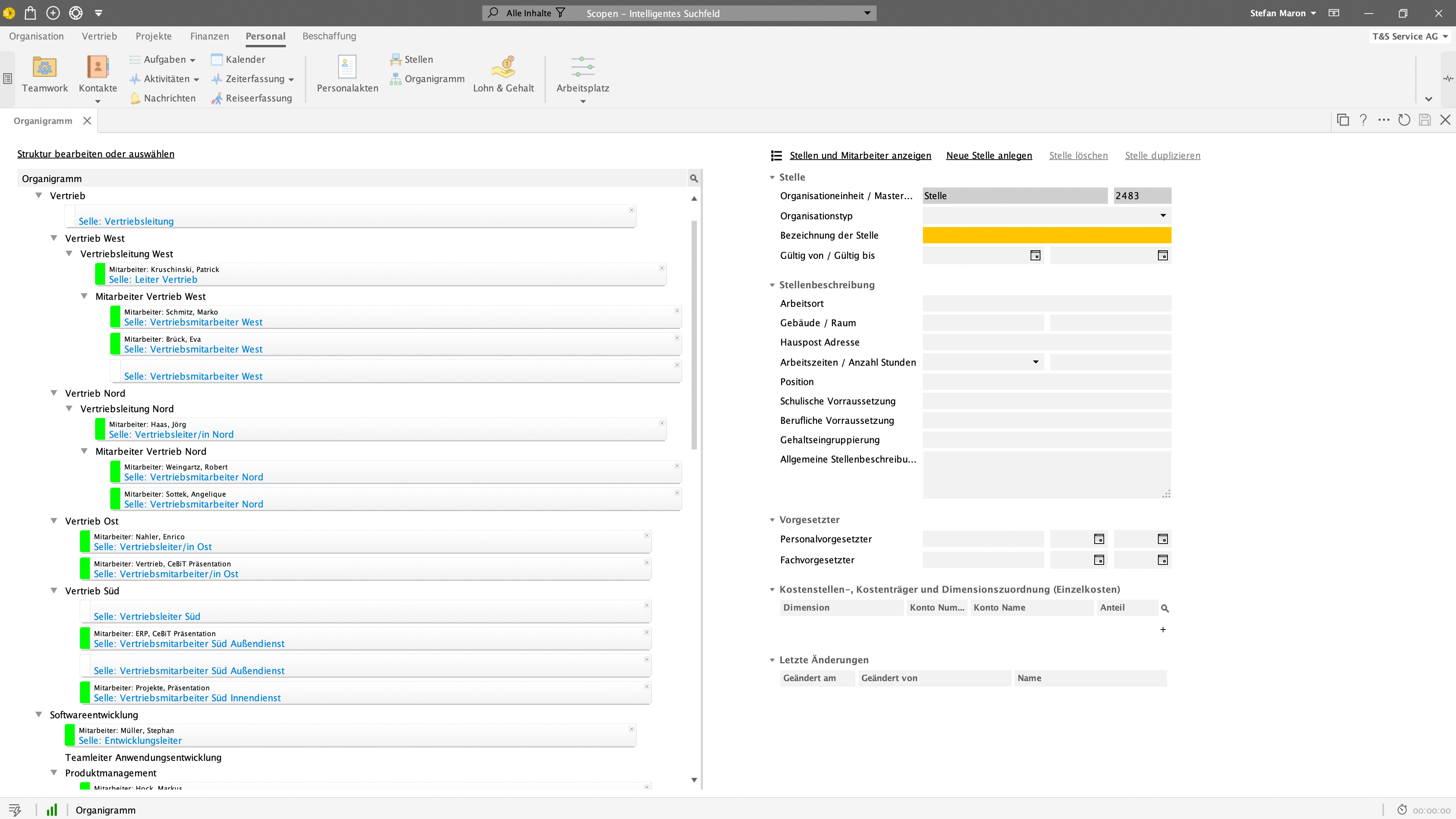The width and height of the screenshot is (1456, 819).
Task: Select the Personal tab in ribbon
Action: coord(265,36)
